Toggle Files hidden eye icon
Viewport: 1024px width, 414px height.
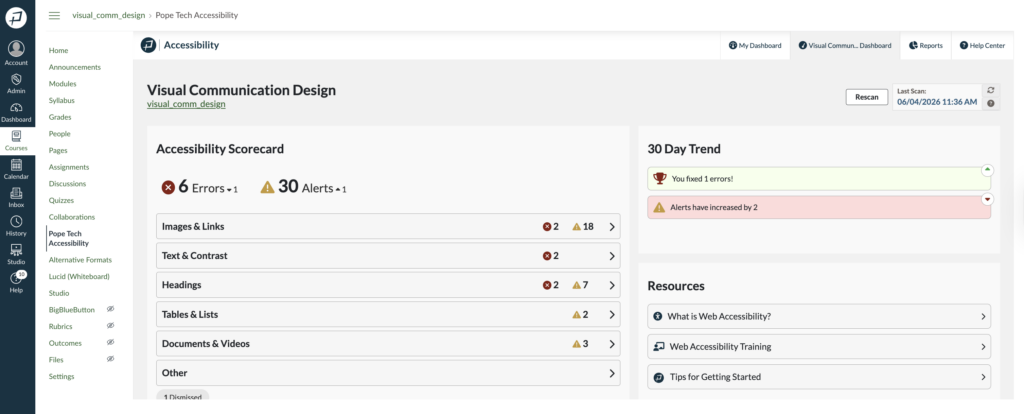pos(111,359)
